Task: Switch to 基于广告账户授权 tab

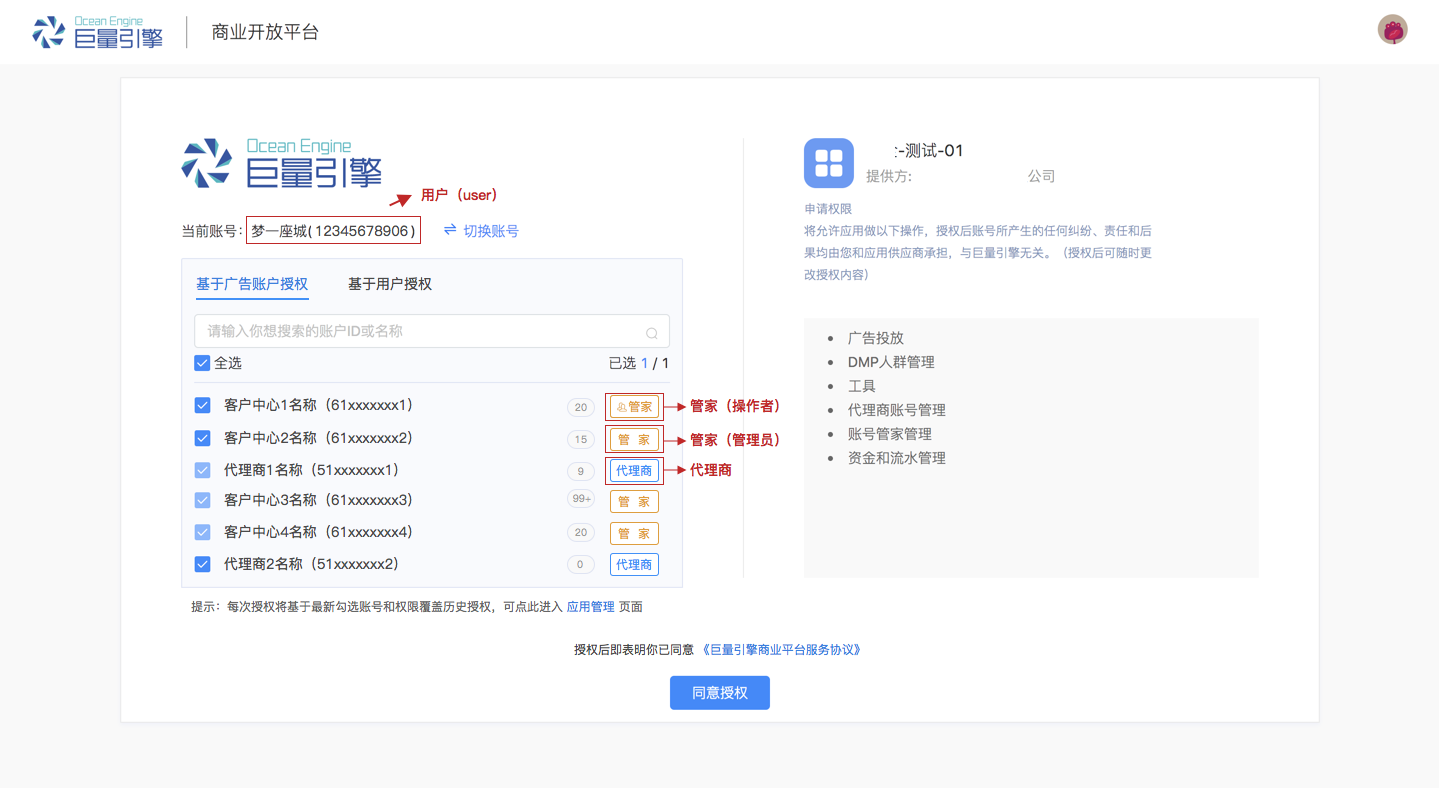Action: (252, 284)
